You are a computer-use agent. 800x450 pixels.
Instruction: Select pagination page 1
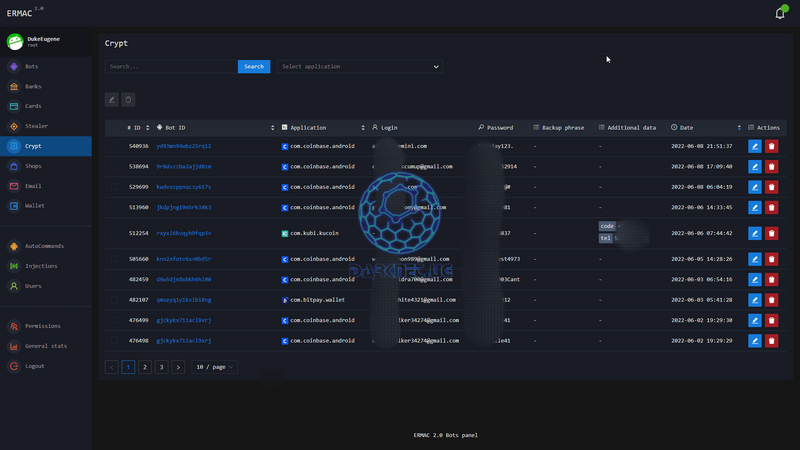tap(128, 367)
